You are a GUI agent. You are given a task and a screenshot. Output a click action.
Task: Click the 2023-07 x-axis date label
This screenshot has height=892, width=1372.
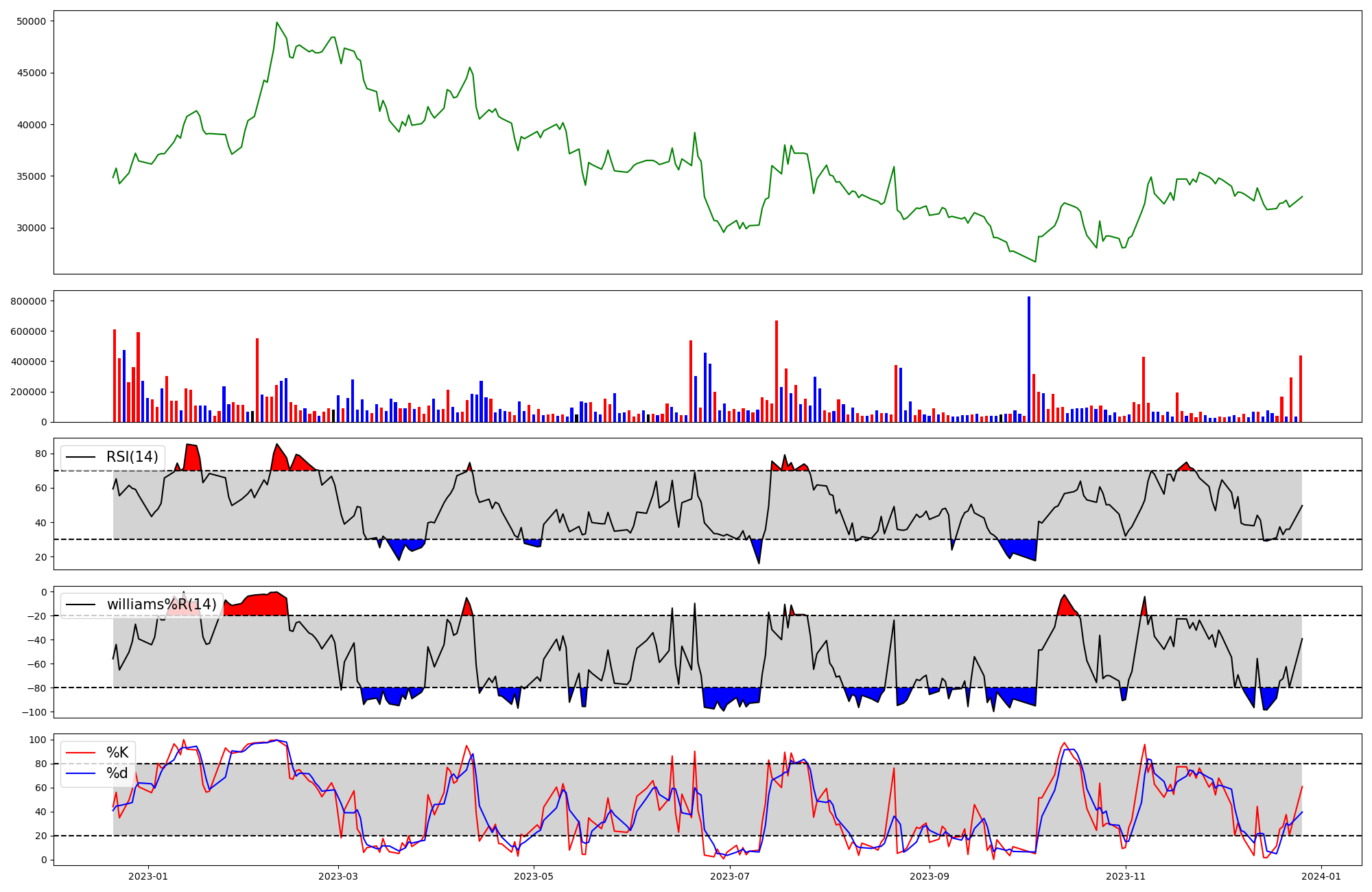pyautogui.click(x=730, y=876)
